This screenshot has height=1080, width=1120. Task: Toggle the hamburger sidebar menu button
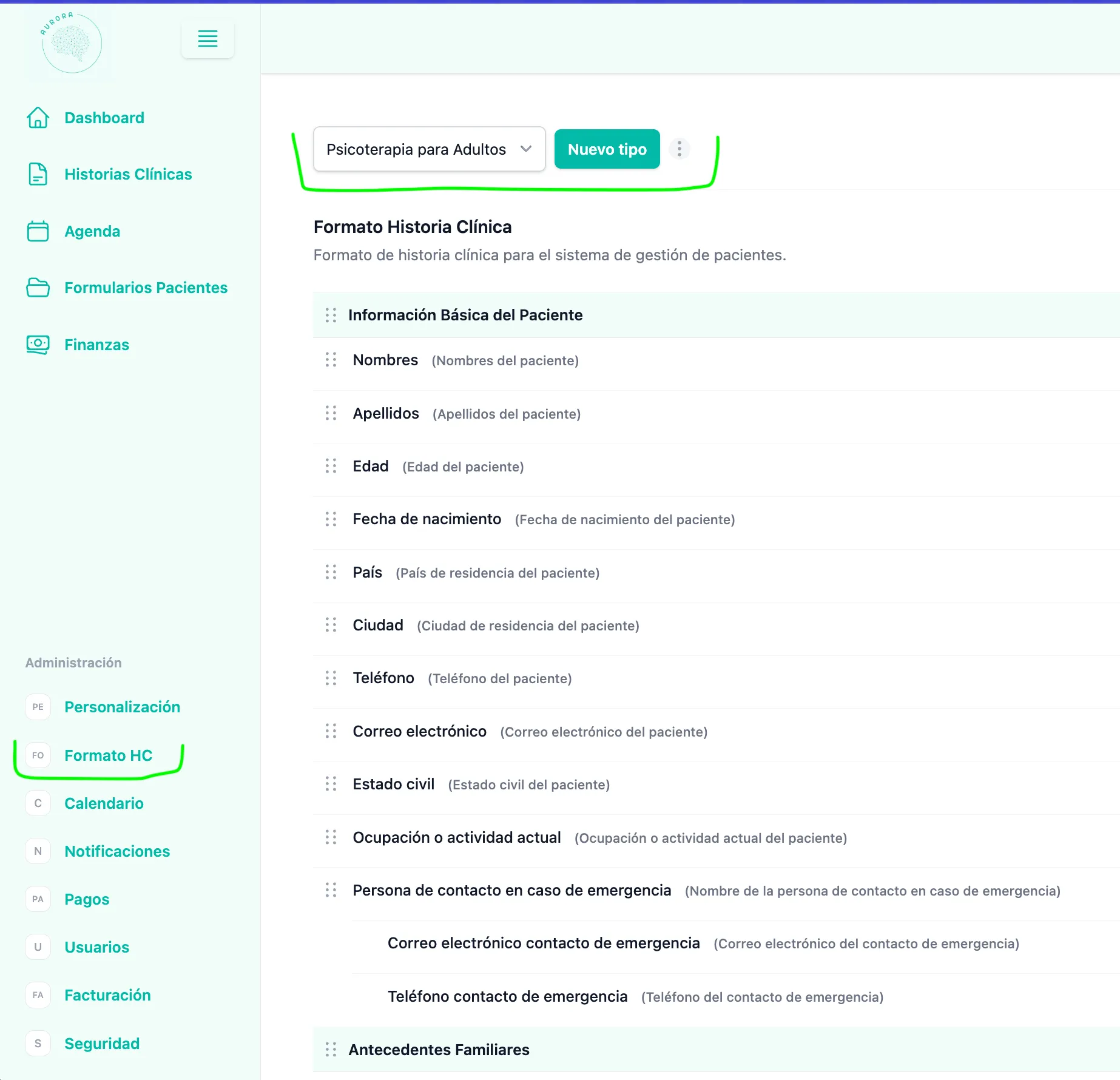click(207, 39)
